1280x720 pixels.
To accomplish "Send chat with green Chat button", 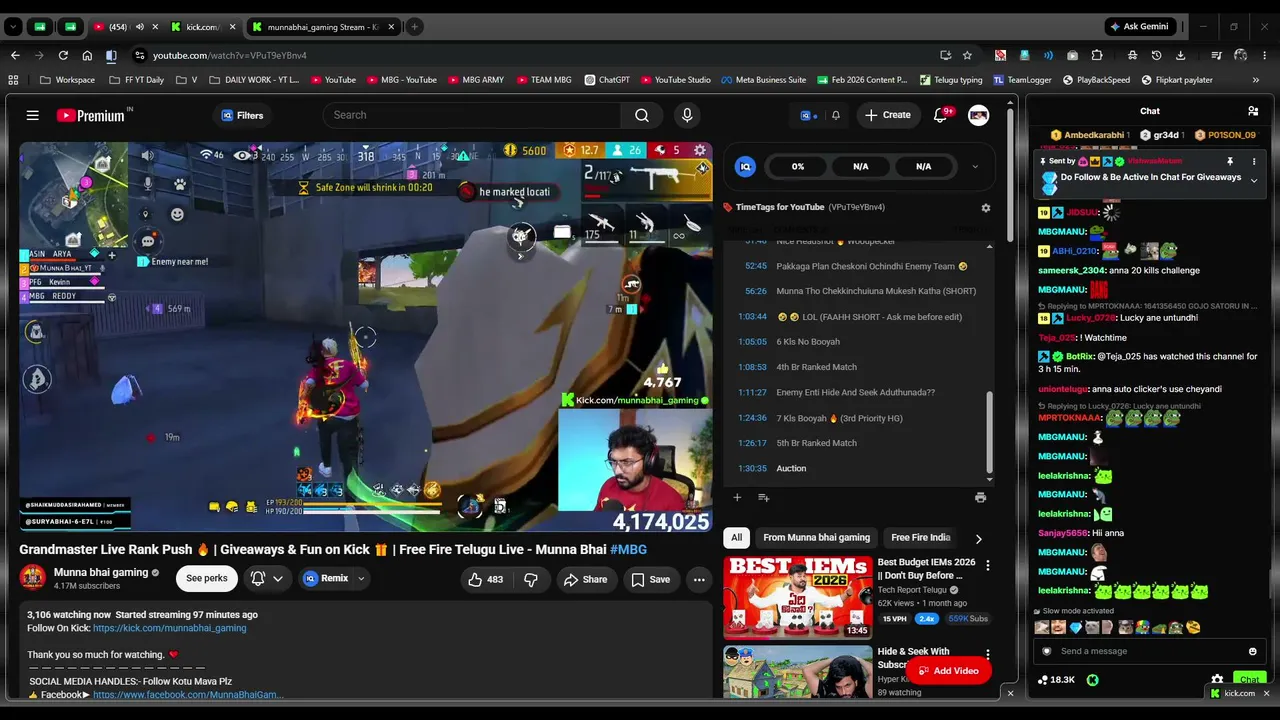I will tap(1249, 680).
